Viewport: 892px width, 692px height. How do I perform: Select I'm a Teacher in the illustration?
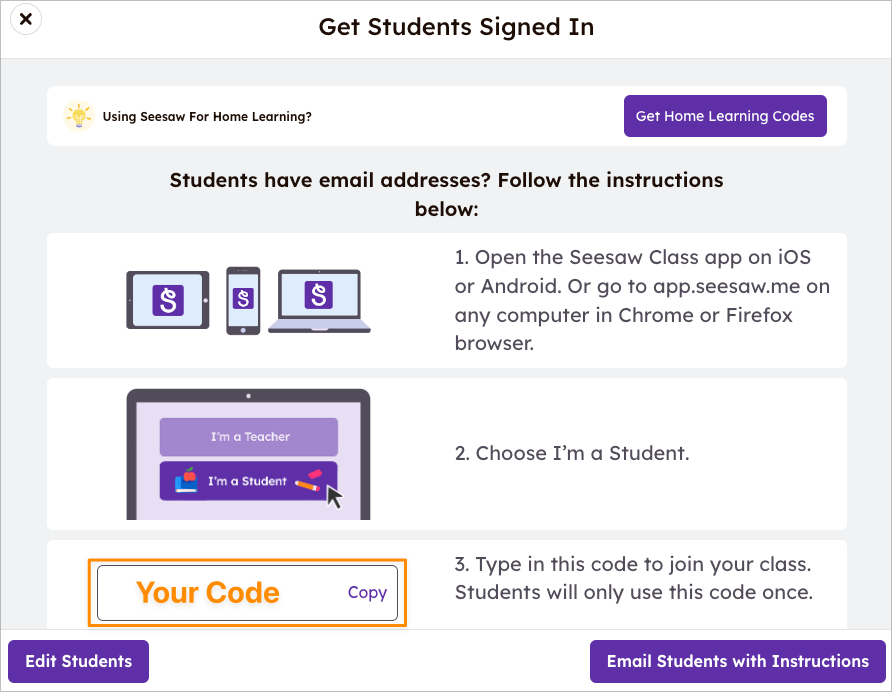click(249, 437)
